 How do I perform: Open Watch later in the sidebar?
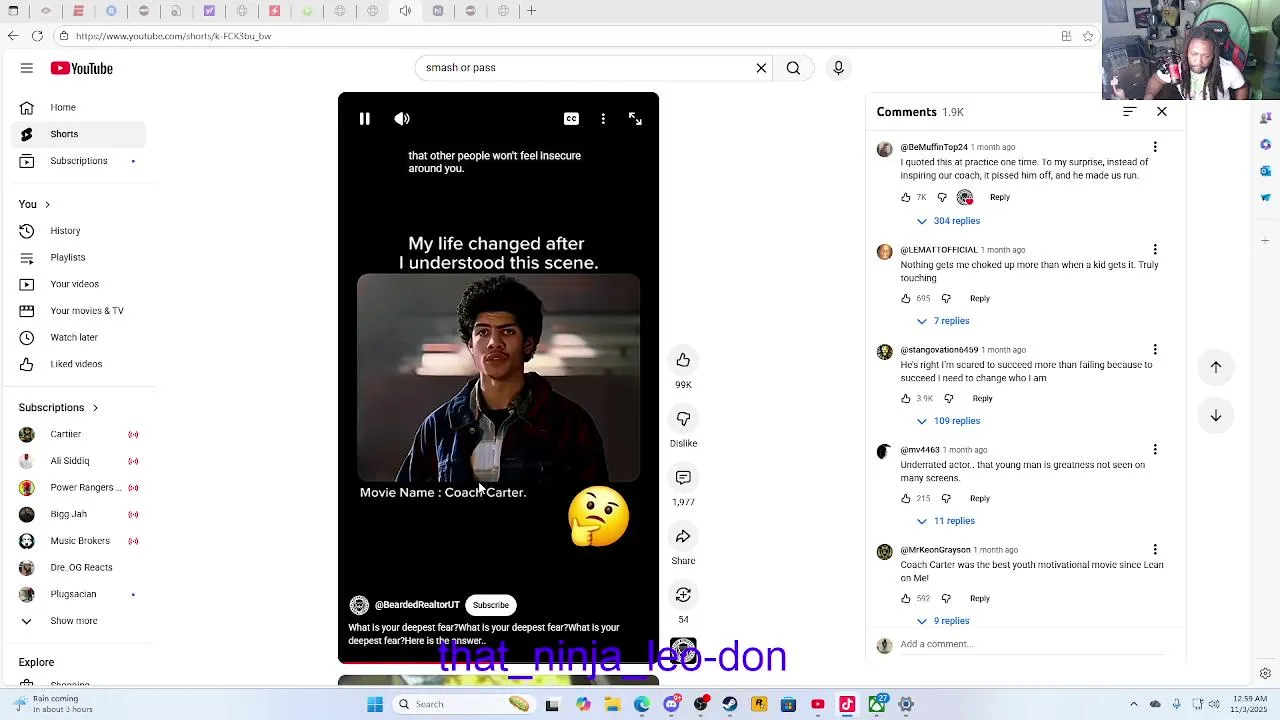[x=78, y=337]
